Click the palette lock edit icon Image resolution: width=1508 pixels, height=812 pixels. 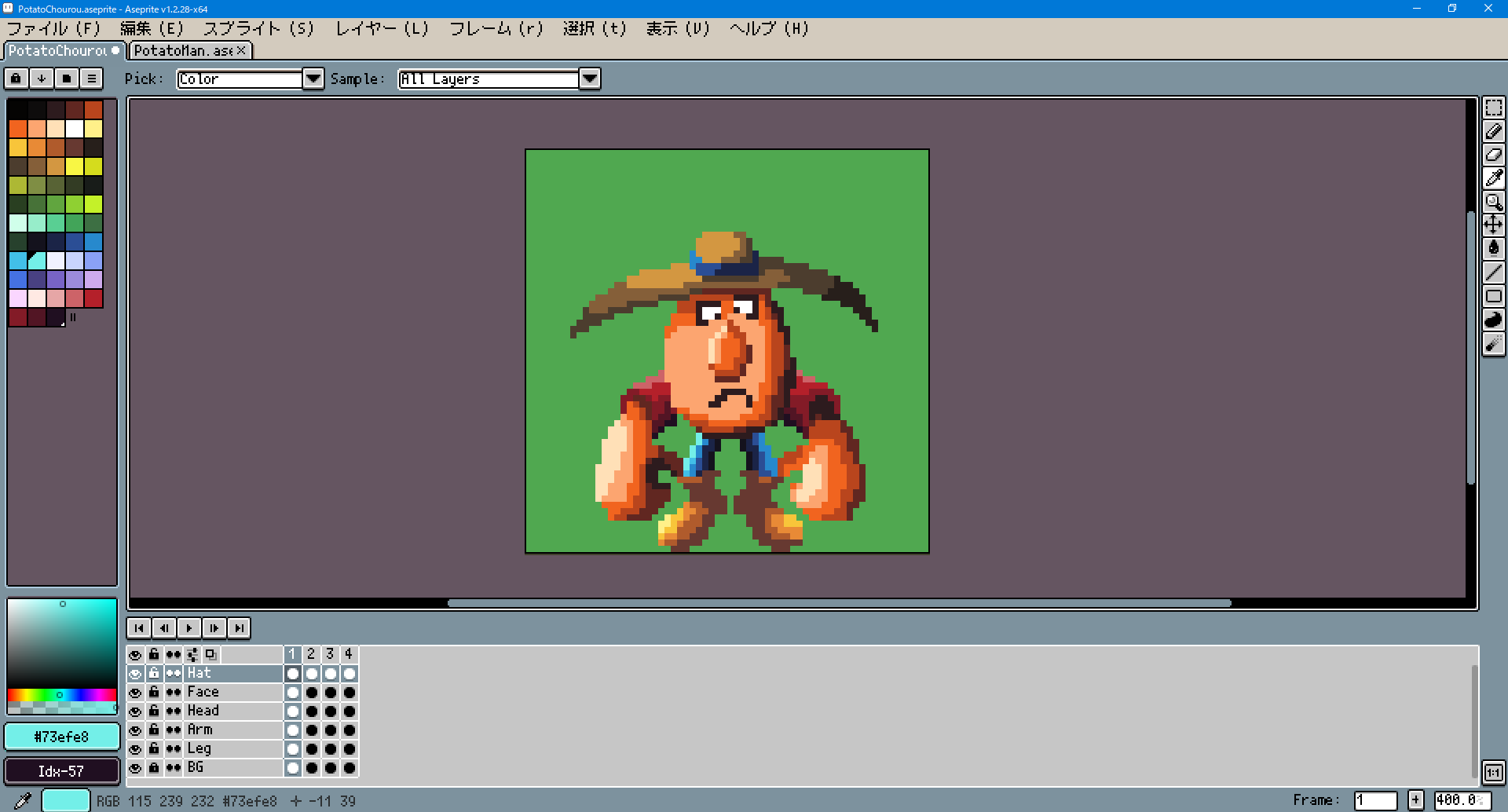(x=16, y=79)
